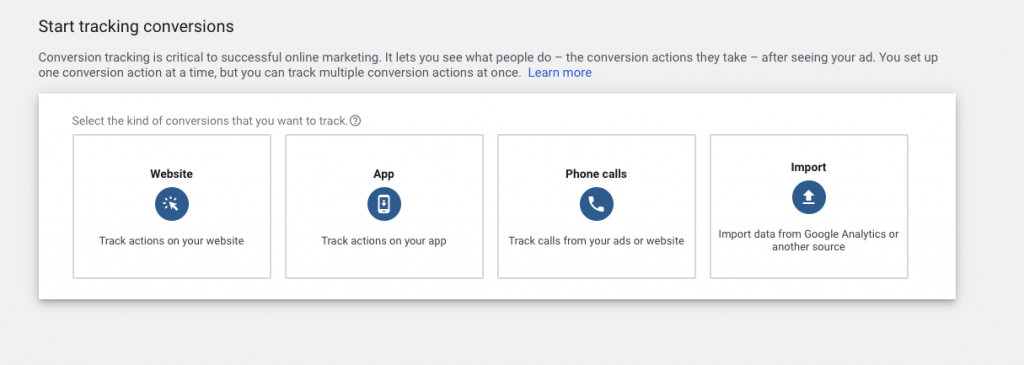
Task: Click the Phone calls handset icon
Action: pos(596,204)
